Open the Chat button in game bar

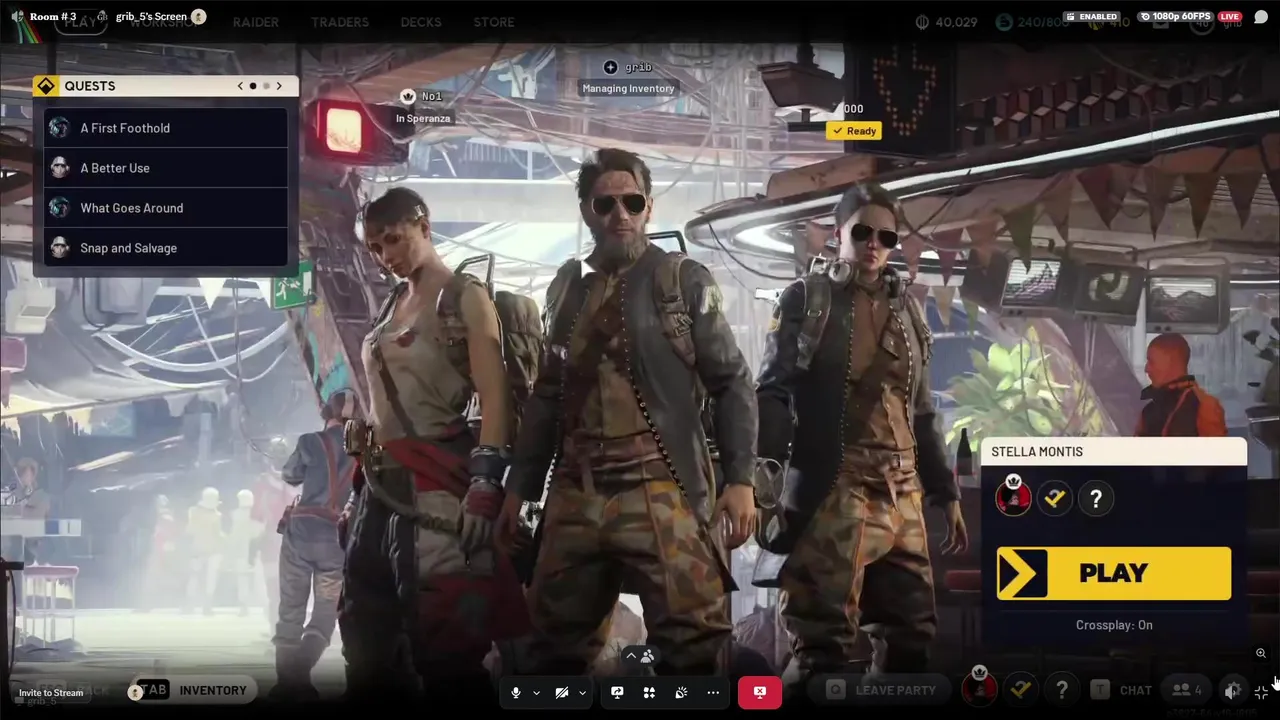click(x=1123, y=690)
